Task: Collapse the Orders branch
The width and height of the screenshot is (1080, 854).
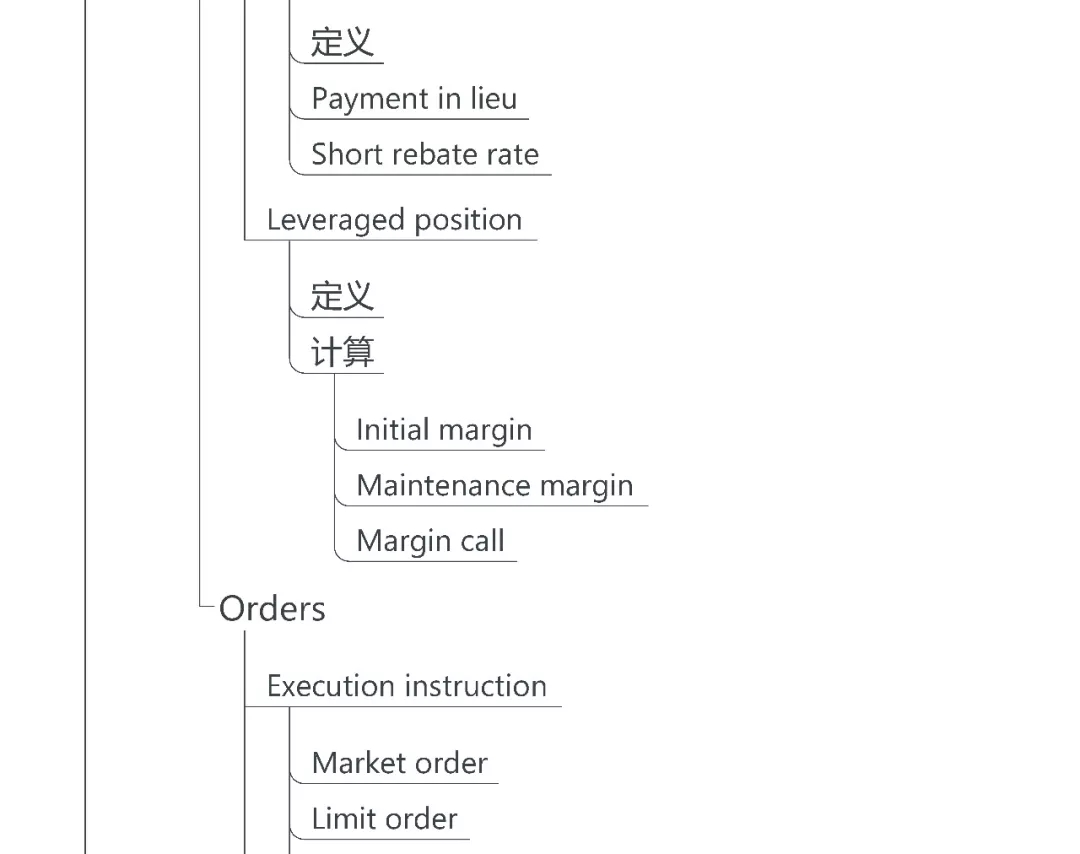Action: [245, 632]
